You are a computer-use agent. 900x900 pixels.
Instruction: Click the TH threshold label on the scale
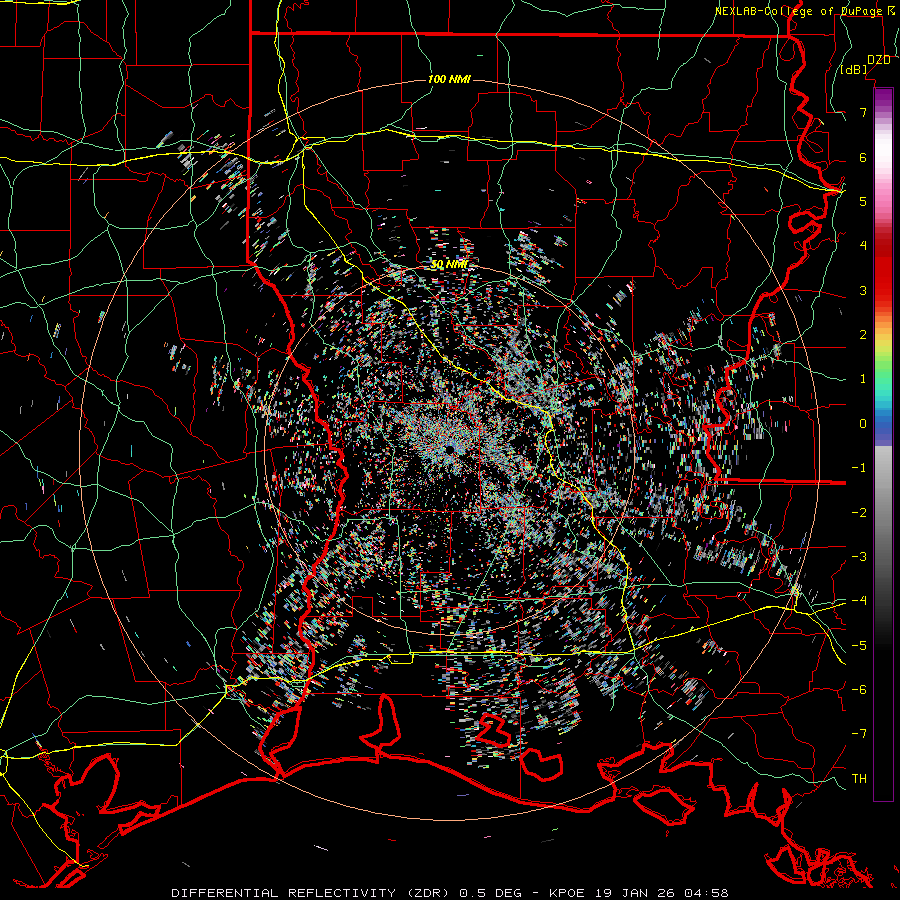[859, 779]
